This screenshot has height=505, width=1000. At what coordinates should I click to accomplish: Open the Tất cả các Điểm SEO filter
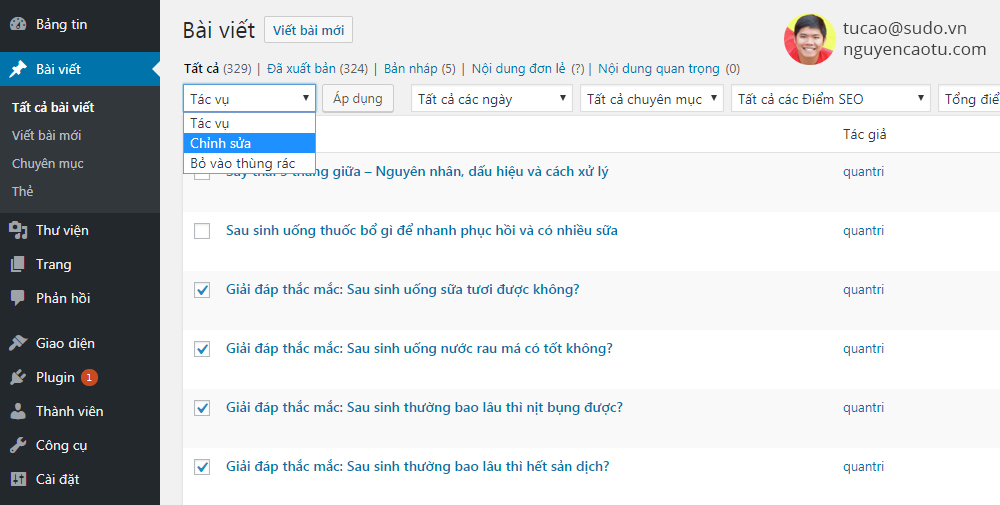pyautogui.click(x=830, y=99)
